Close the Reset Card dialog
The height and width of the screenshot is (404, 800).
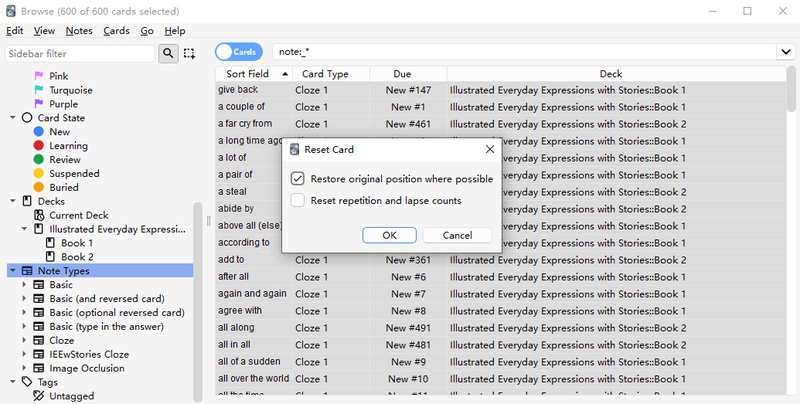(490, 149)
